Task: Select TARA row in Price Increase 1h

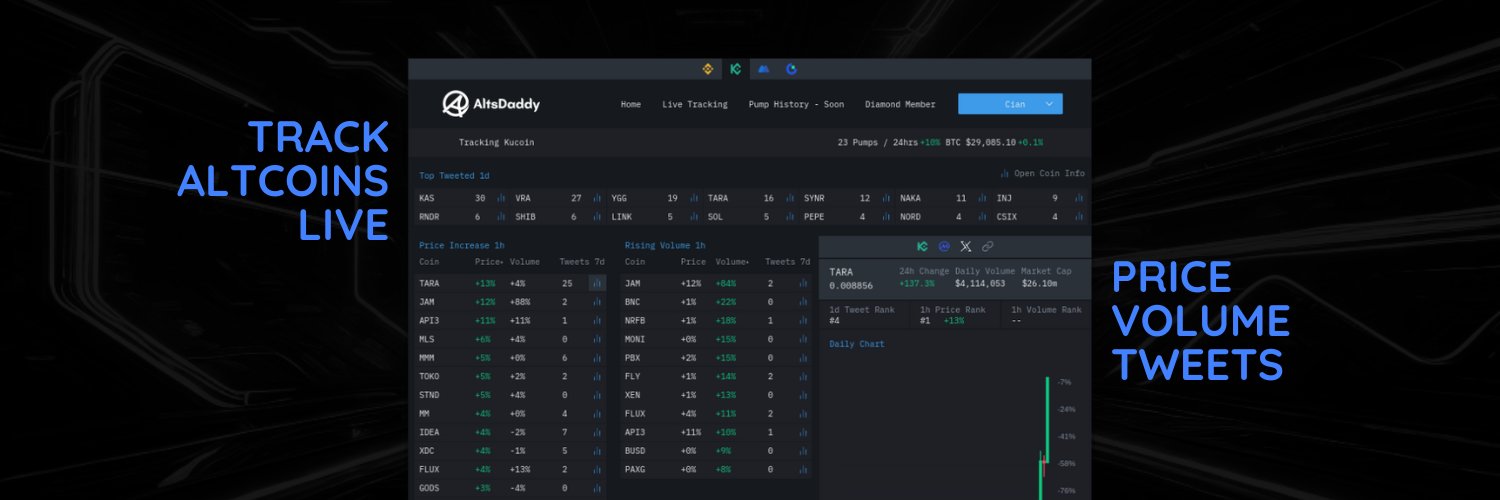Action: click(x=511, y=283)
